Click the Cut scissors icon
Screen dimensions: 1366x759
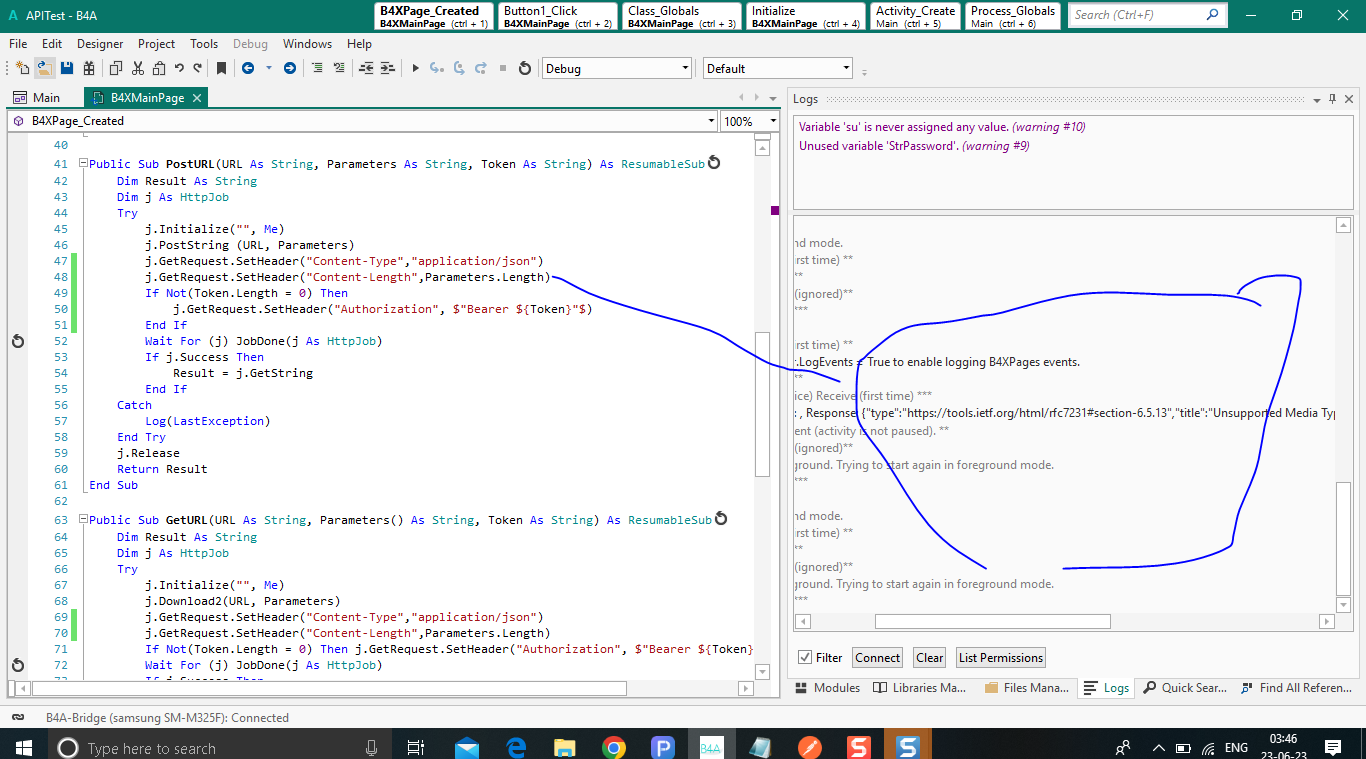tap(137, 68)
